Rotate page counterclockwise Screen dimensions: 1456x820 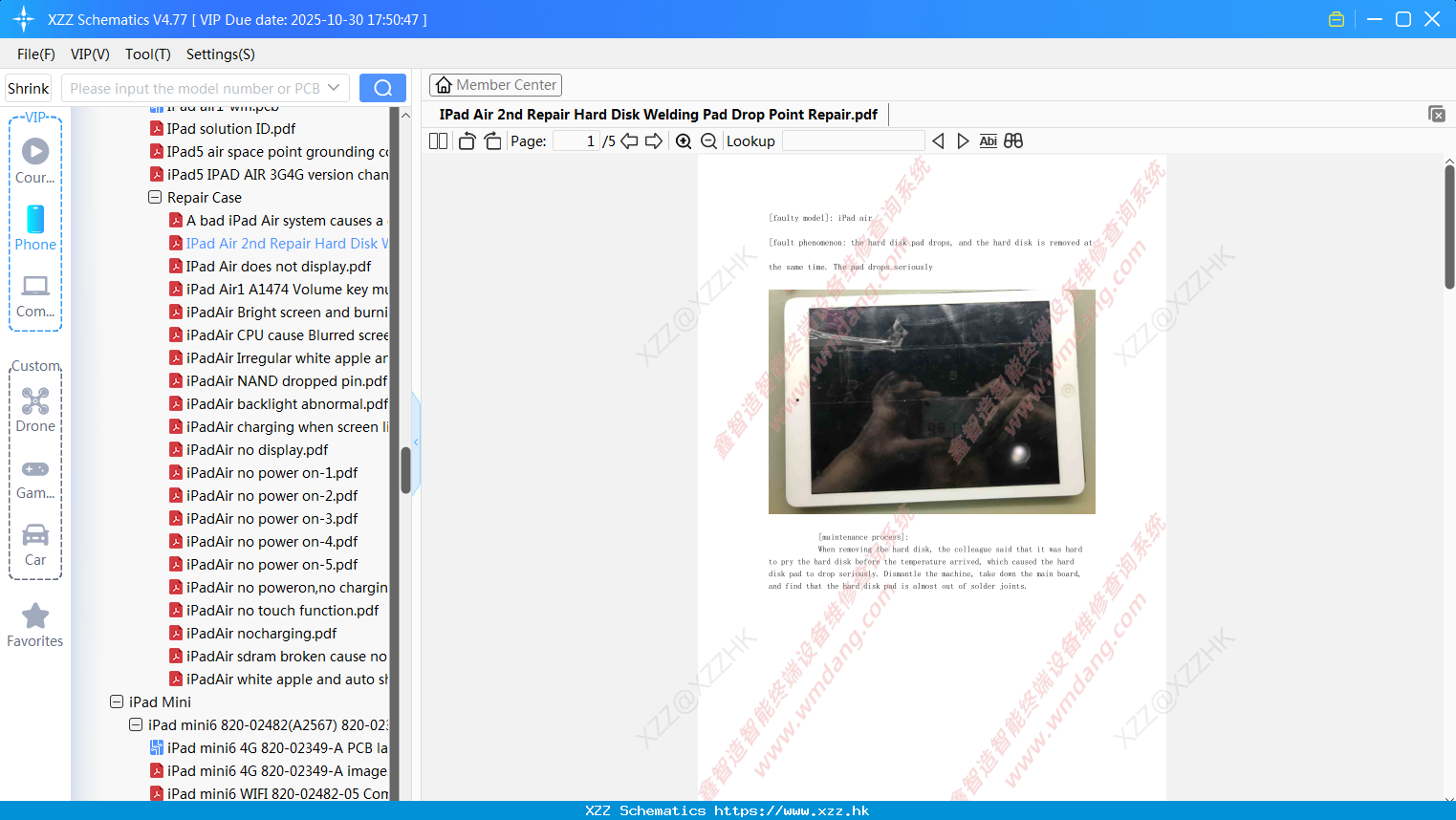click(467, 141)
